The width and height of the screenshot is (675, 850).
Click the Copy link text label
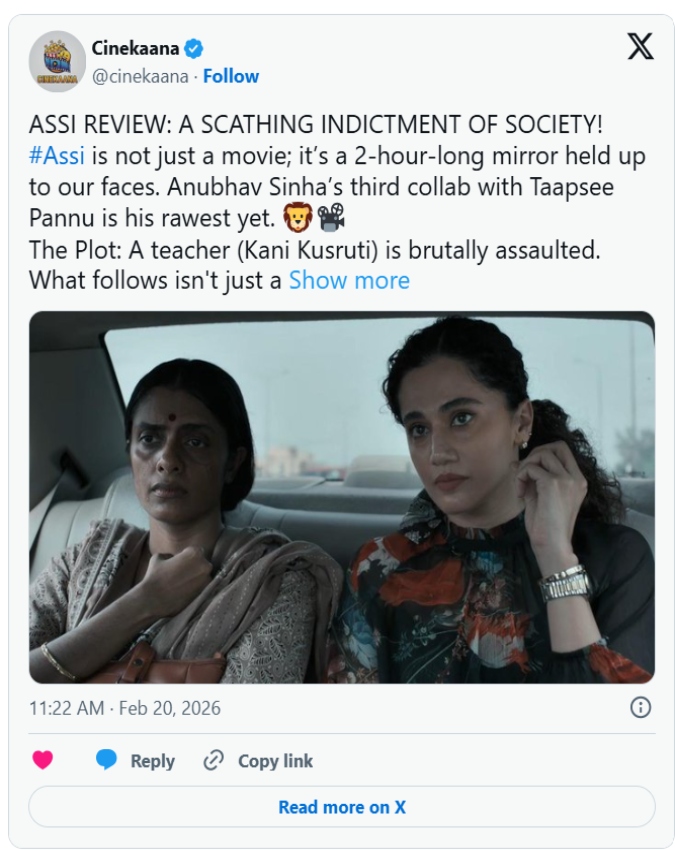[x=275, y=761]
